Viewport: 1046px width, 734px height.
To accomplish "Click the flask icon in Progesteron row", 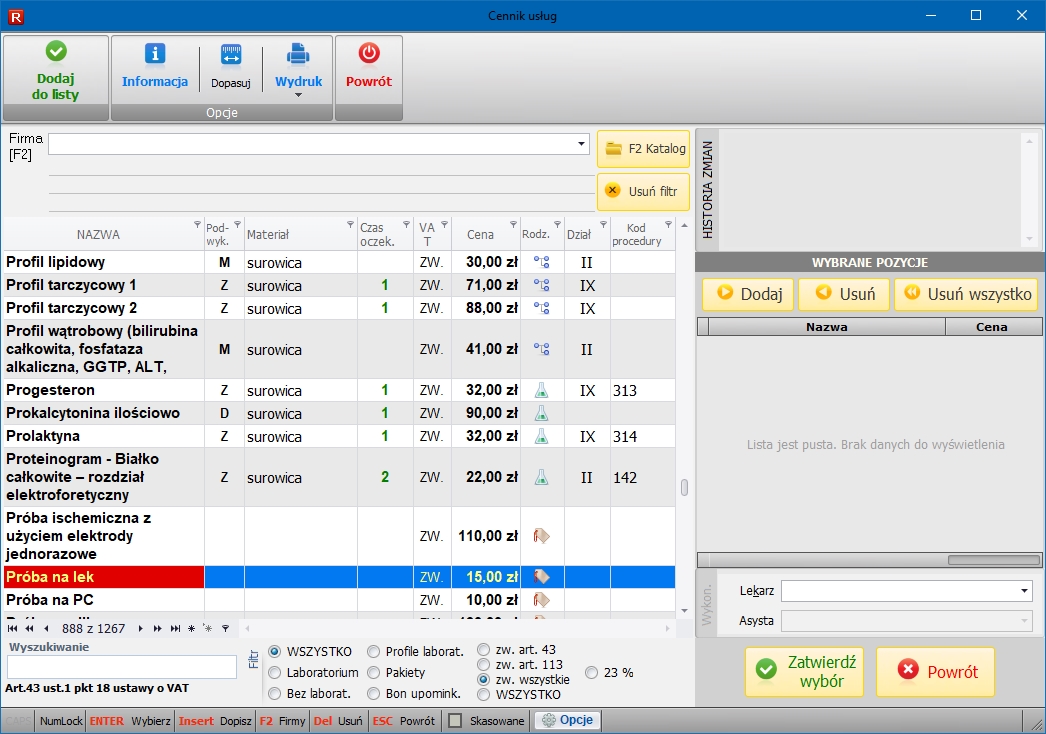I will click(x=541, y=390).
